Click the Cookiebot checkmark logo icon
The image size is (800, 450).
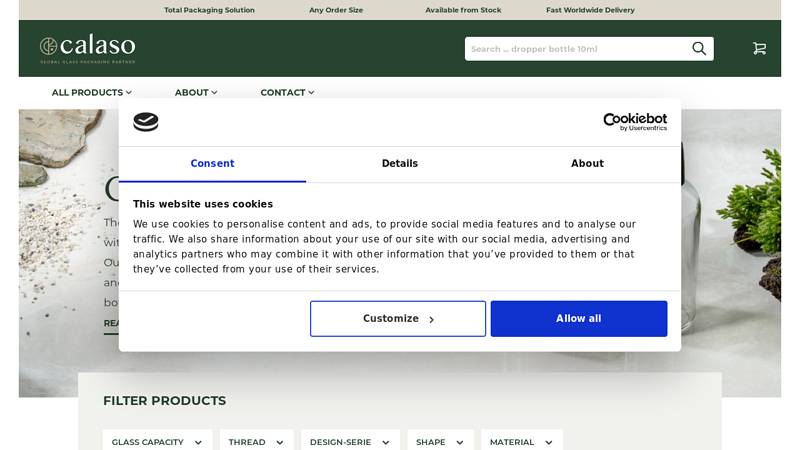click(x=146, y=122)
